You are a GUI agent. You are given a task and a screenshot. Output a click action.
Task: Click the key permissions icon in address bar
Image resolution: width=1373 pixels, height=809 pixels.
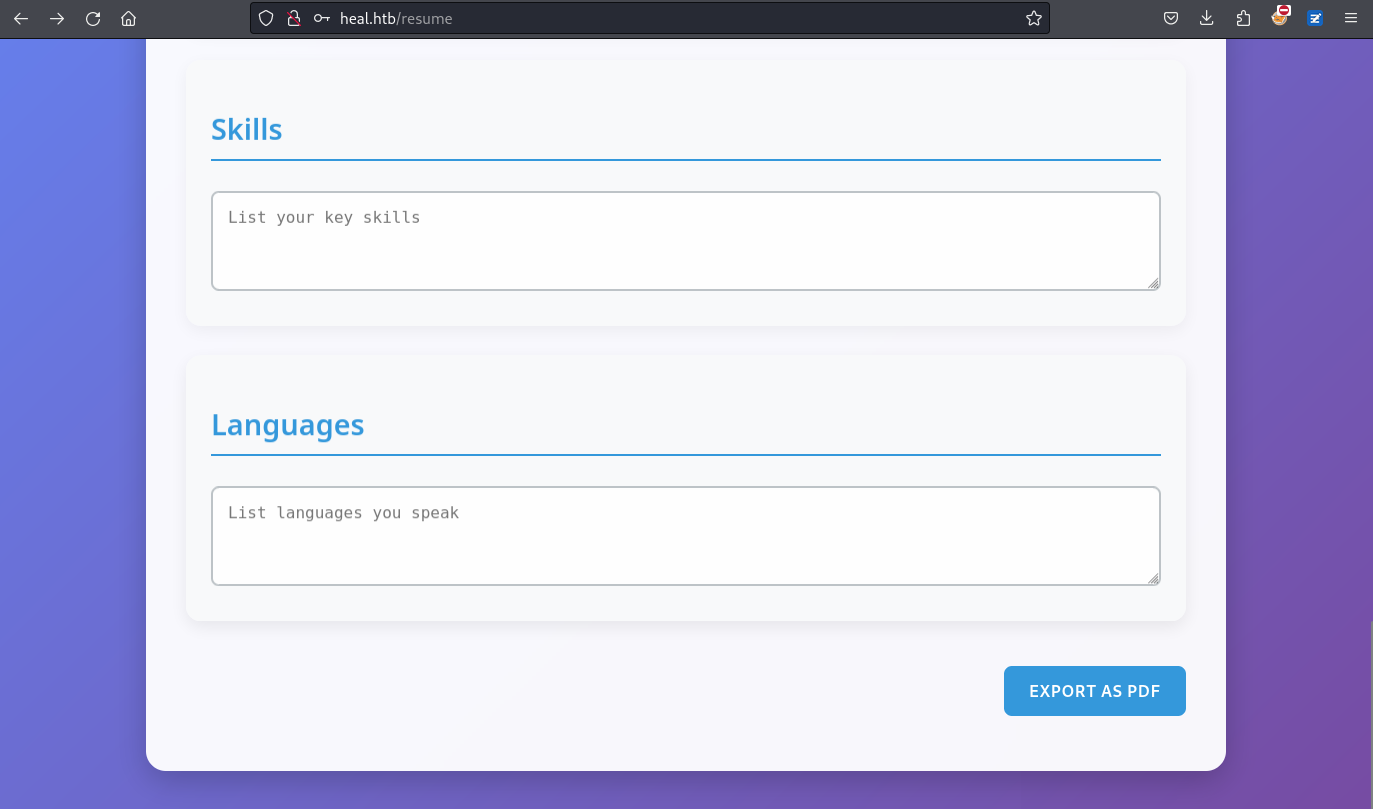point(321,18)
